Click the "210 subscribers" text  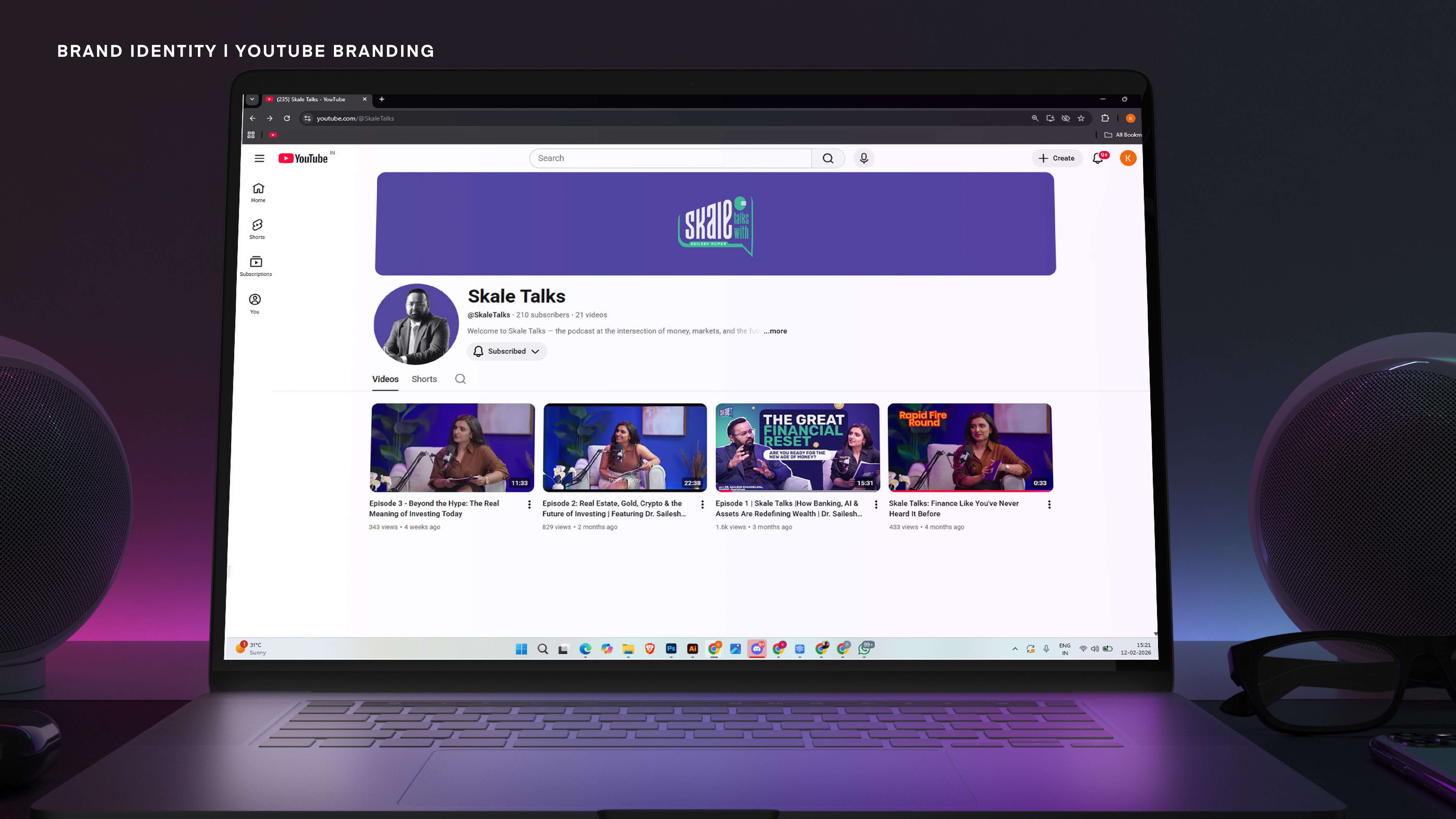(x=543, y=315)
